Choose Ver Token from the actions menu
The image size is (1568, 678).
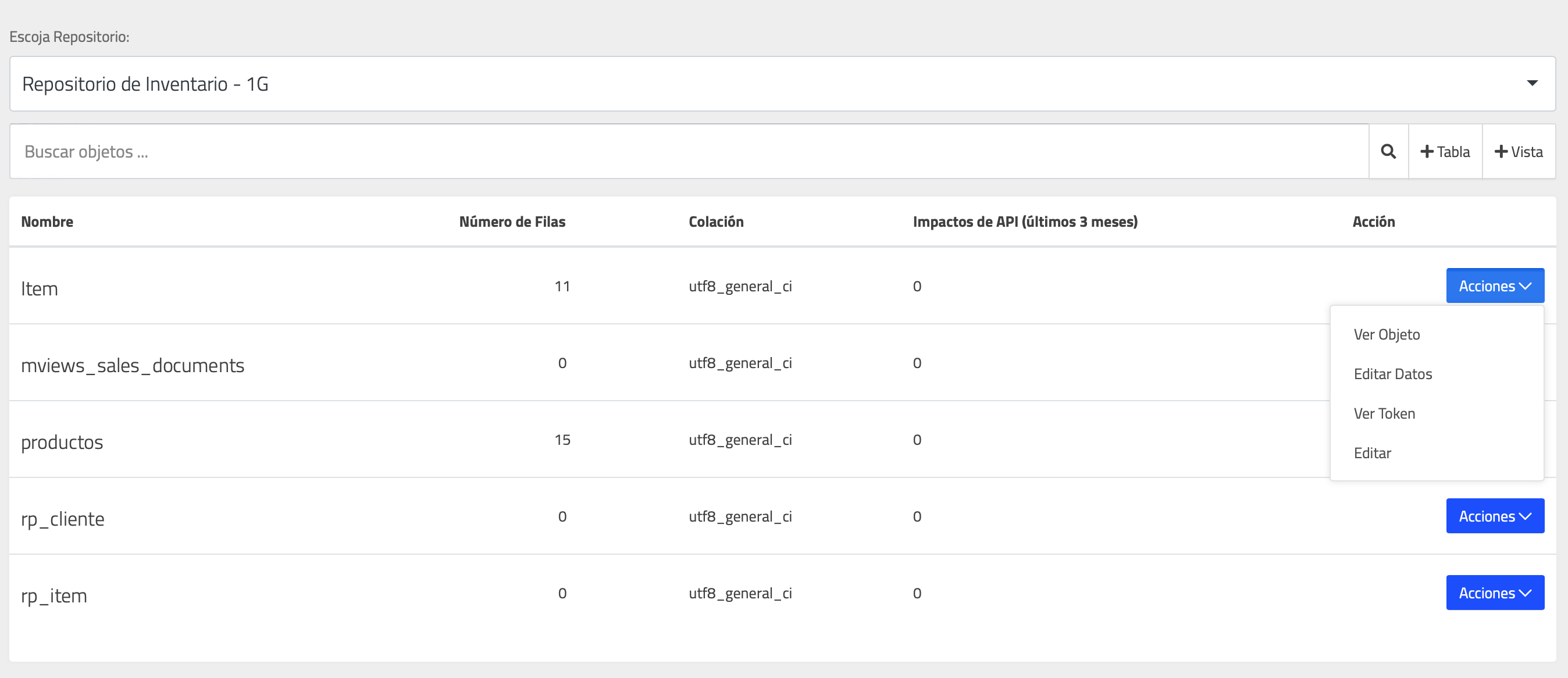[1384, 414]
